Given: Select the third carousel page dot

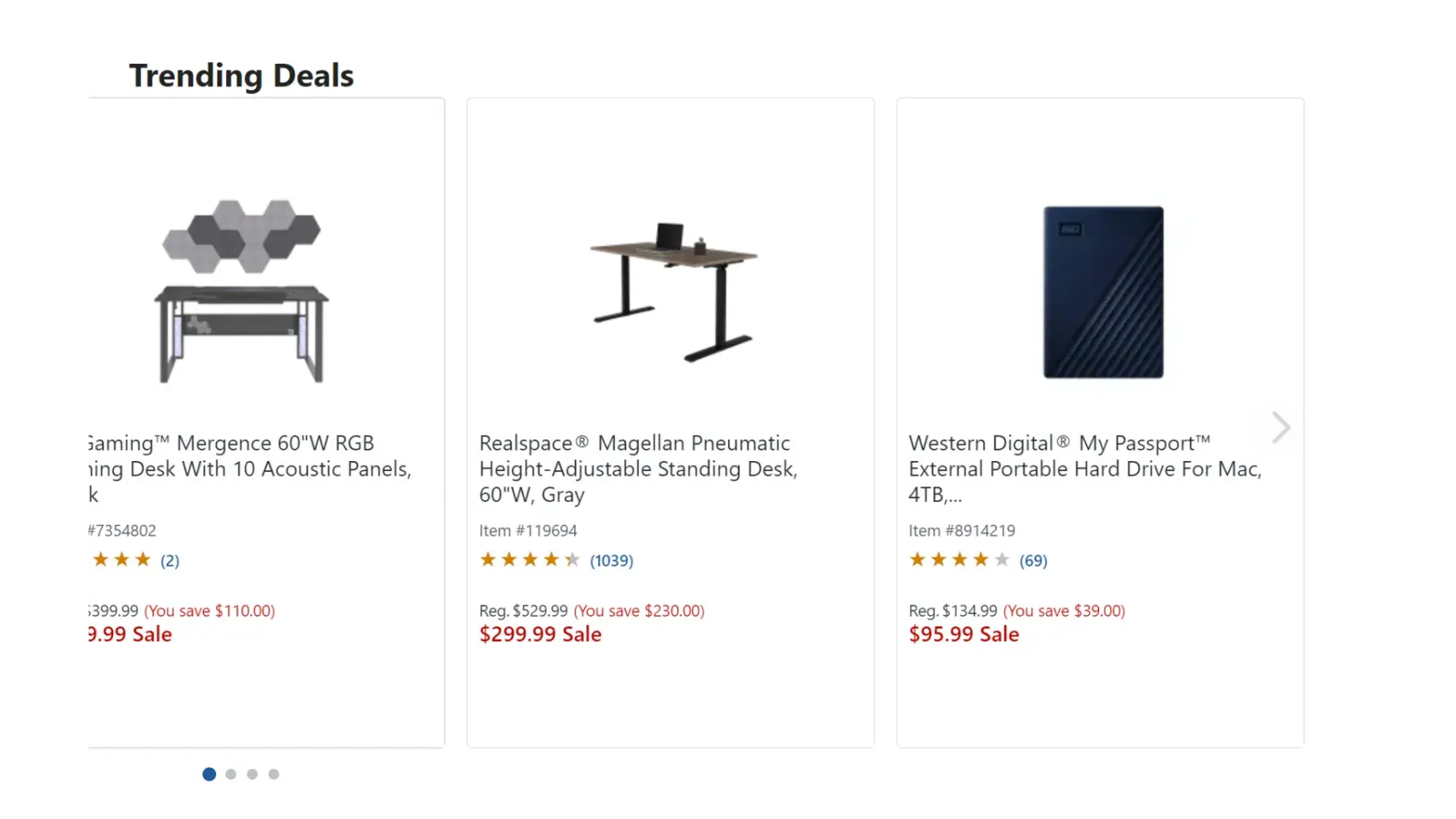Looking at the screenshot, I should coord(252,774).
